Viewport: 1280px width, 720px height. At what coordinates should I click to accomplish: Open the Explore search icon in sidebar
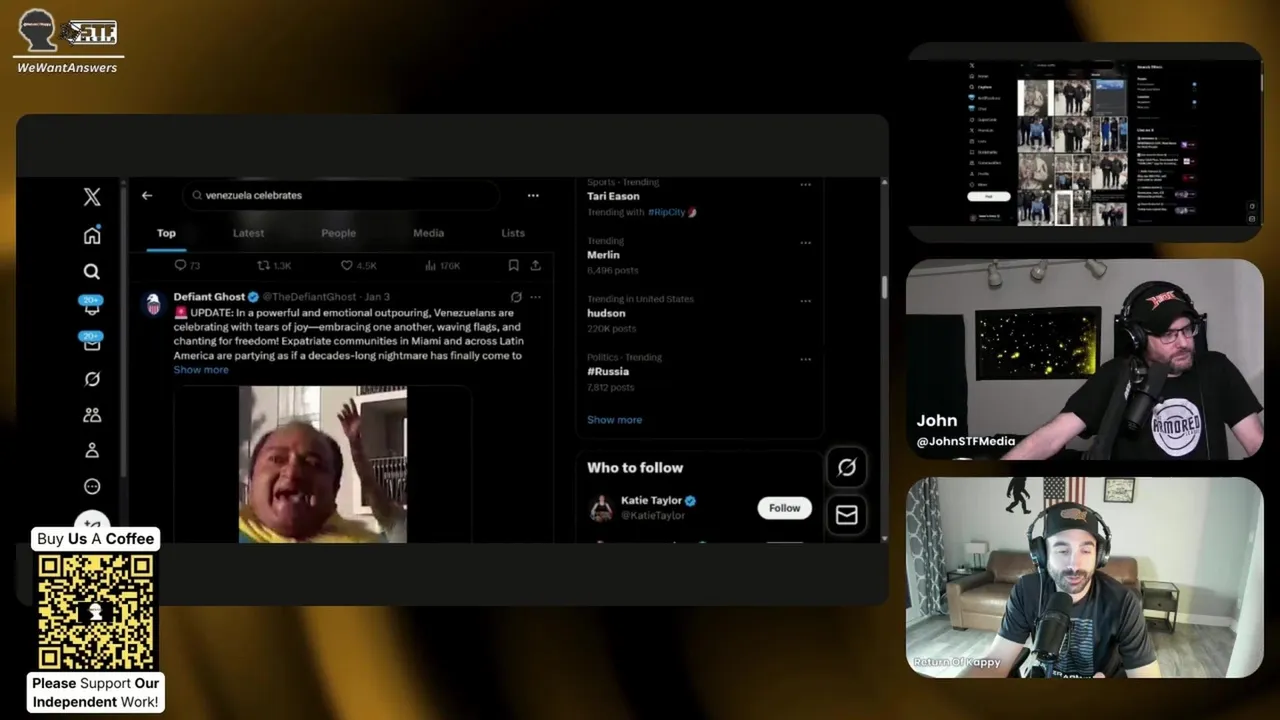[92, 271]
